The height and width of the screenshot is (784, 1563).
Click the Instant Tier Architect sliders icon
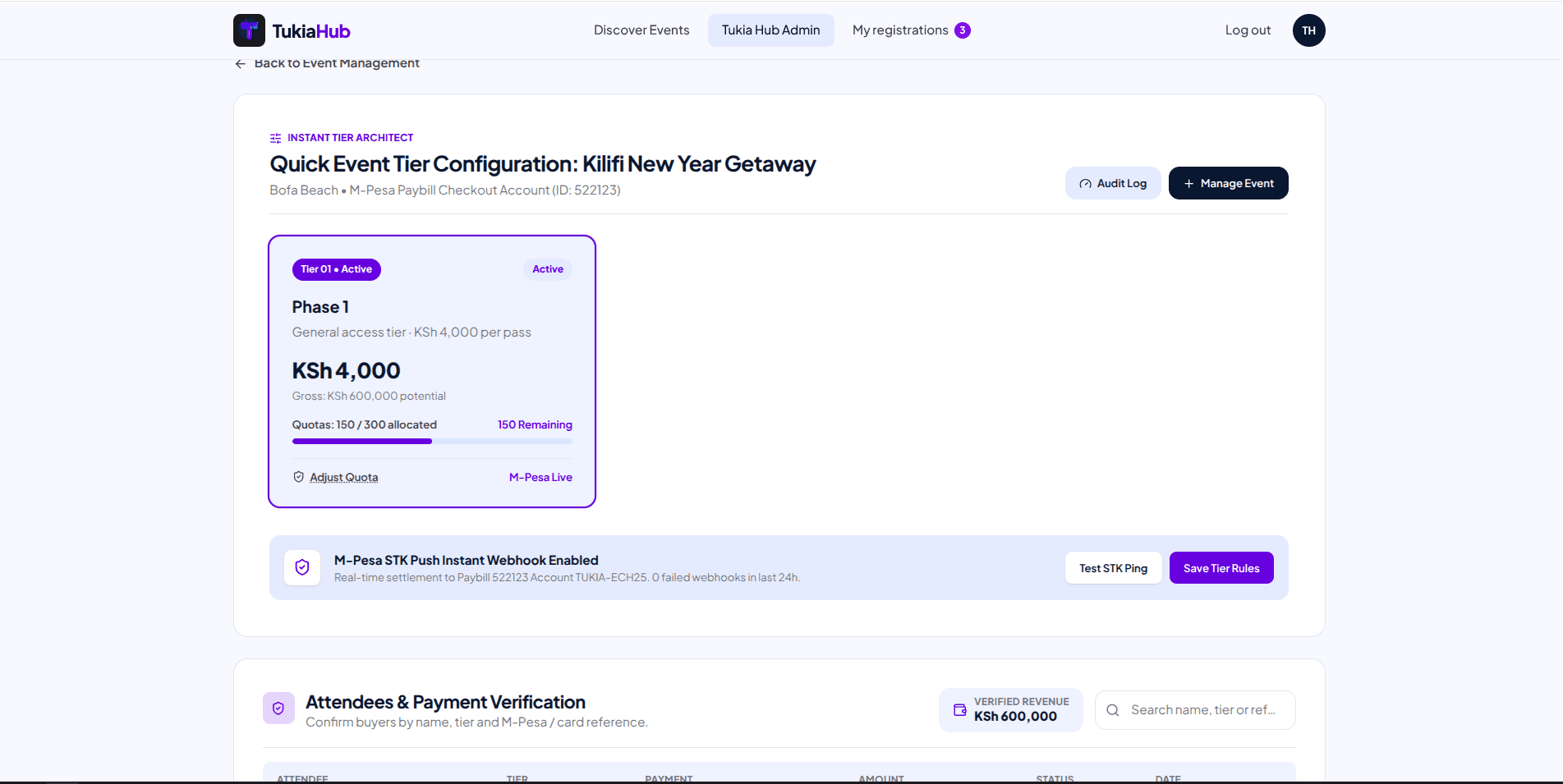(276, 138)
